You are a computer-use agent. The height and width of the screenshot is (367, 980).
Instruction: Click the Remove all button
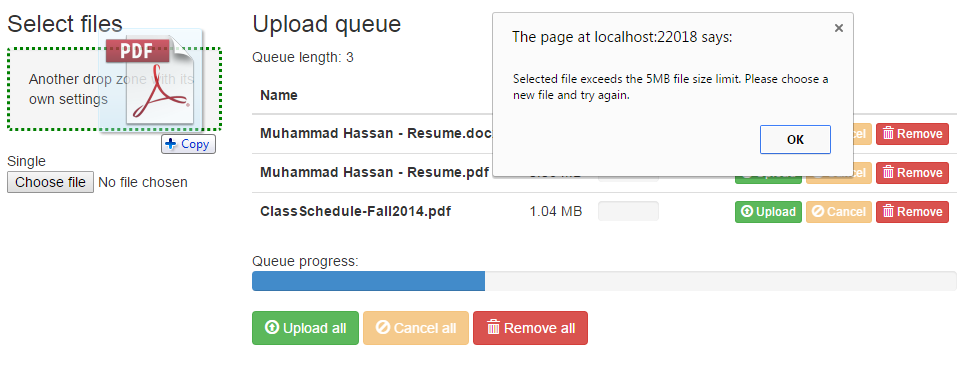[530, 328]
